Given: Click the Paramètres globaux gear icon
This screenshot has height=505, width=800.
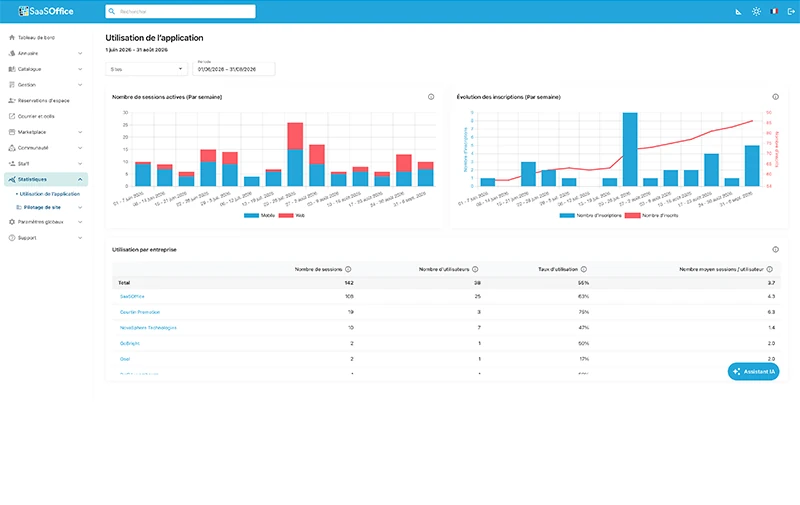Looking at the screenshot, I should pyautogui.click(x=12, y=222).
